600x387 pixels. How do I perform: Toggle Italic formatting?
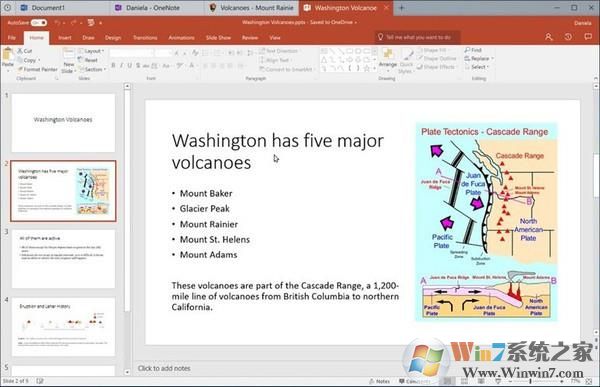click(122, 66)
